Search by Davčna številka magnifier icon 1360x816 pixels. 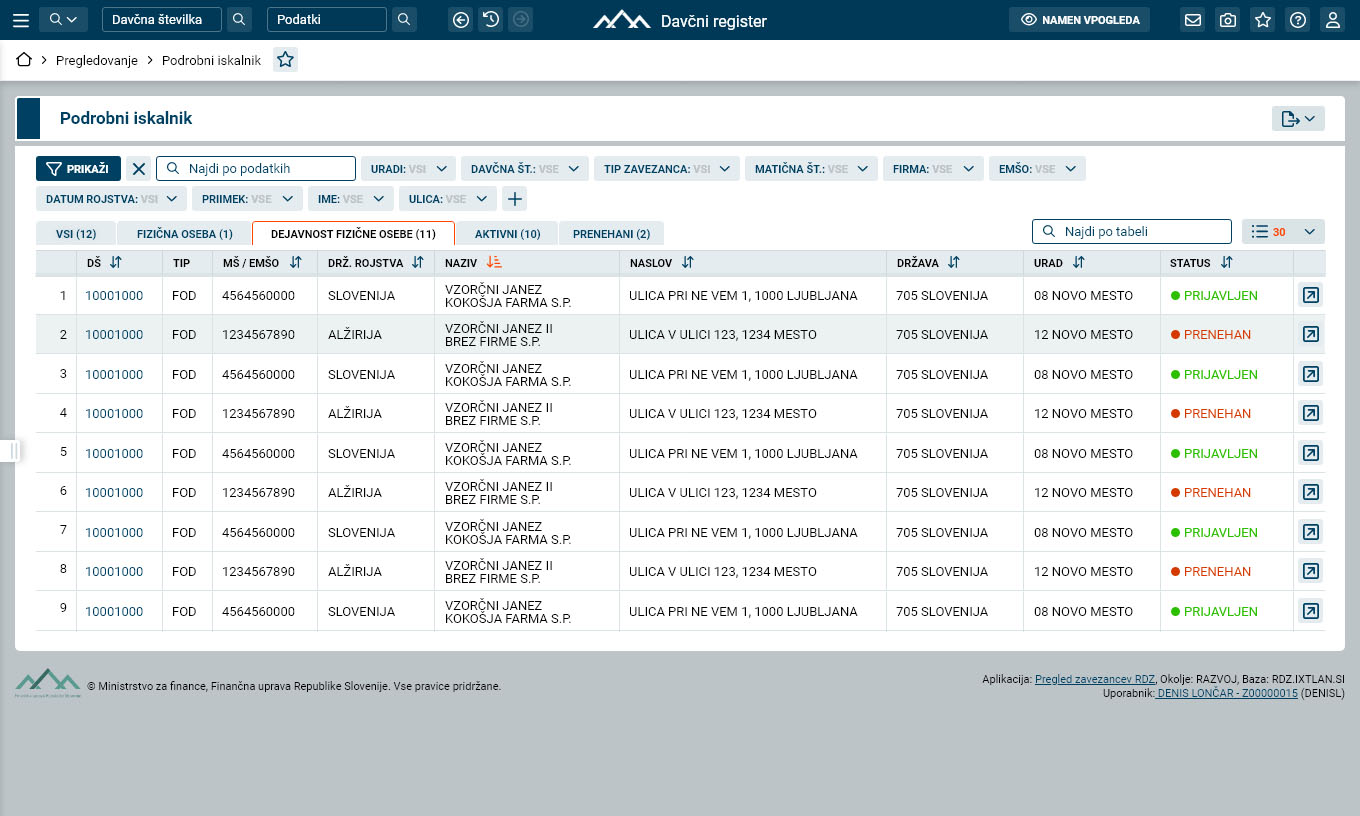coord(239,20)
